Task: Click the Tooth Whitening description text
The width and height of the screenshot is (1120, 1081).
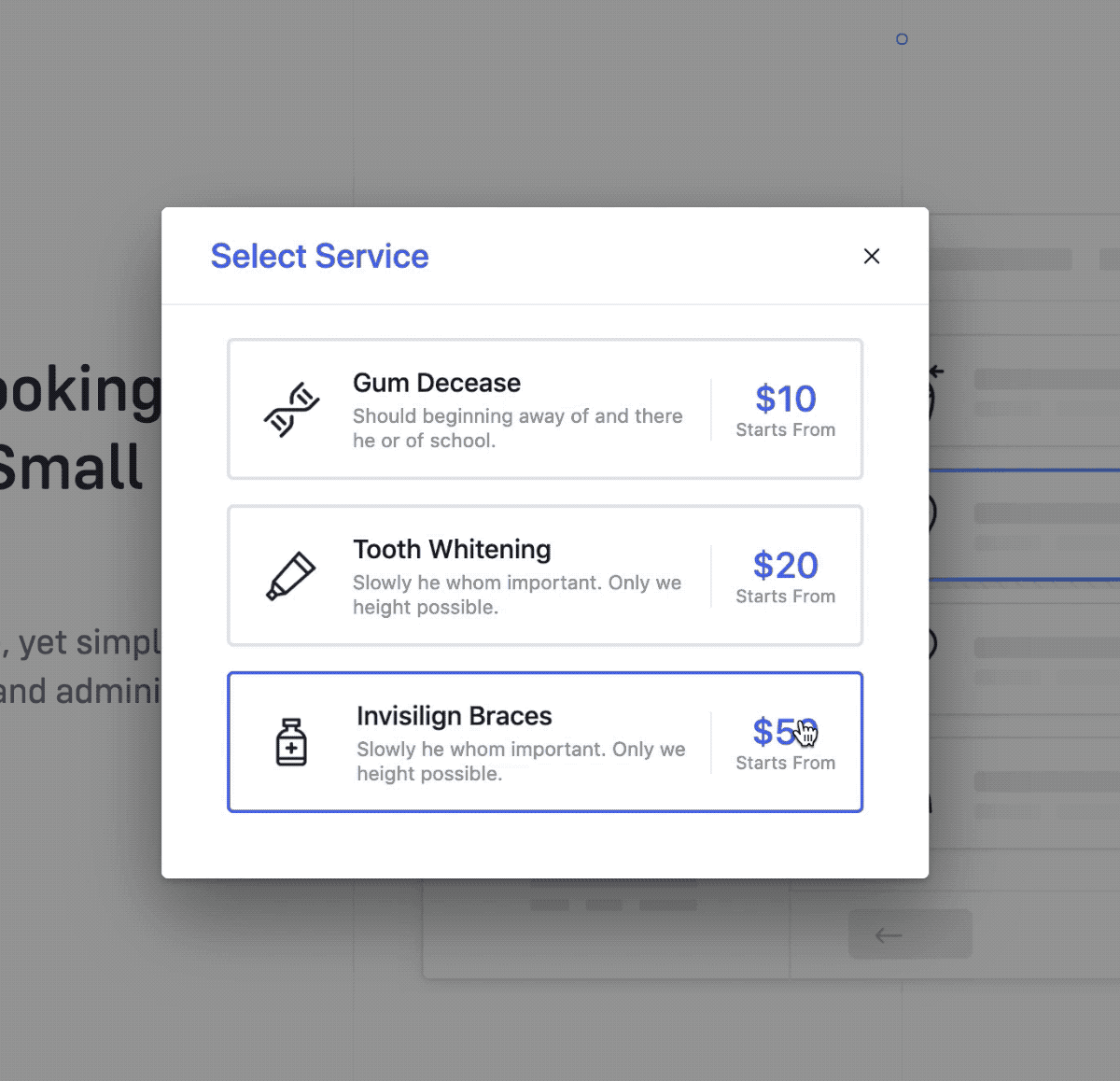Action: [516, 595]
